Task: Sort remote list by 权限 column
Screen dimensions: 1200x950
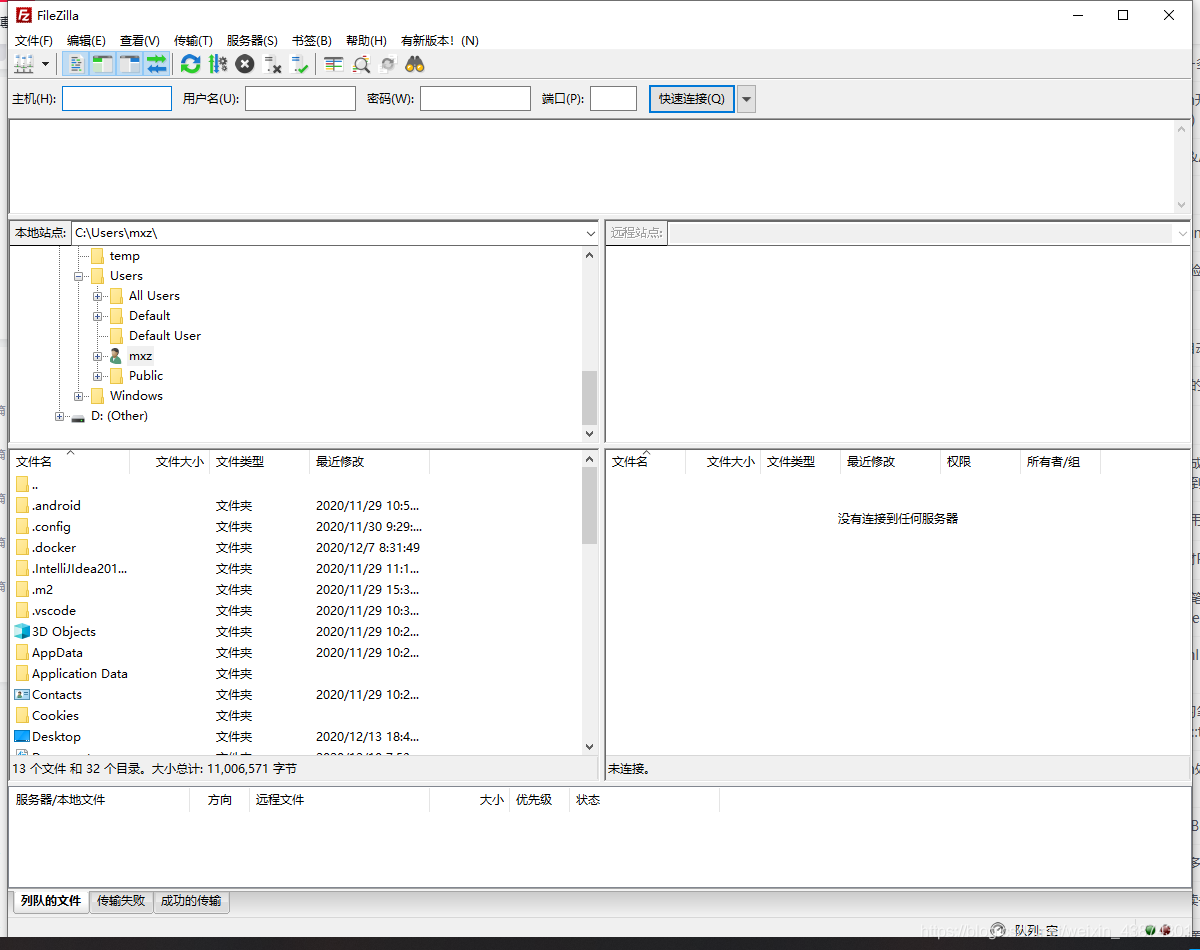Action: pos(980,461)
